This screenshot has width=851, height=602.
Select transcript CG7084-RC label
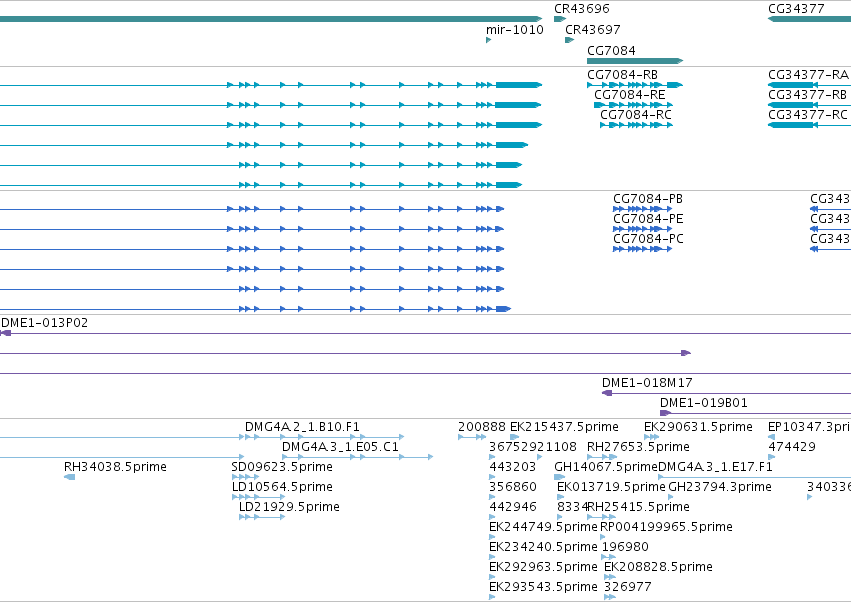pos(636,115)
